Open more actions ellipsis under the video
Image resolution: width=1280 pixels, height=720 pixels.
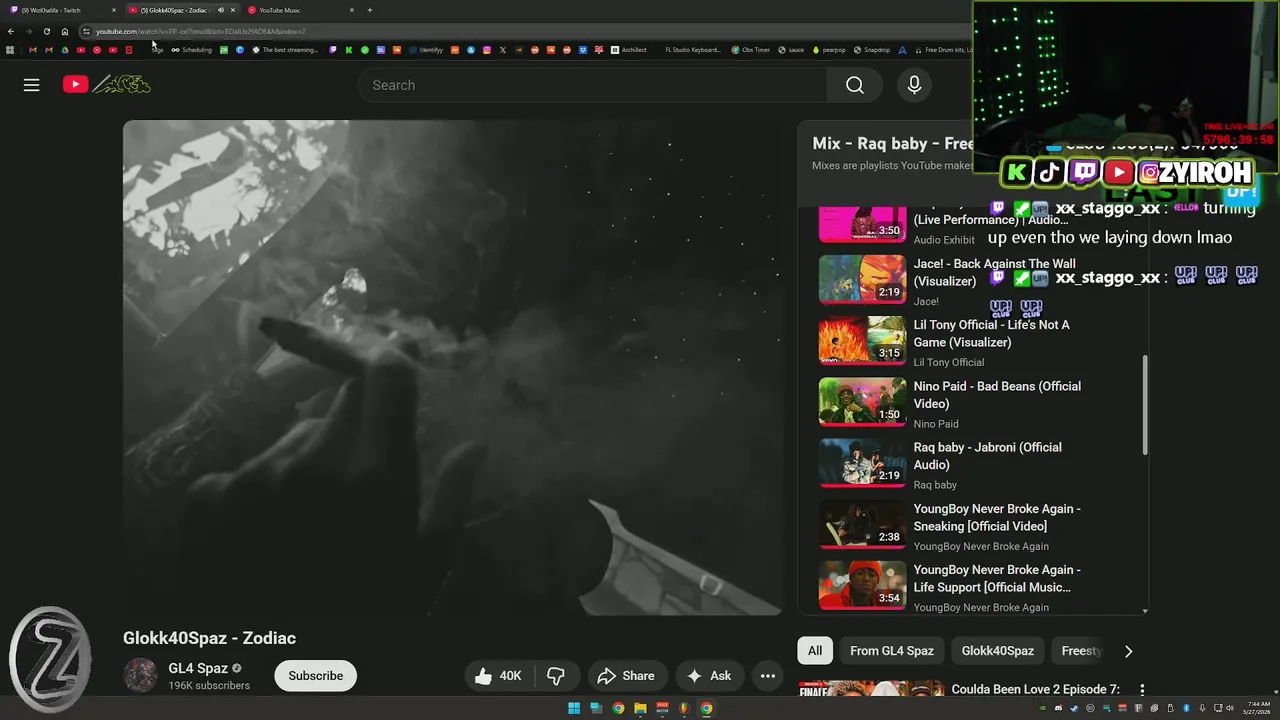click(768, 676)
